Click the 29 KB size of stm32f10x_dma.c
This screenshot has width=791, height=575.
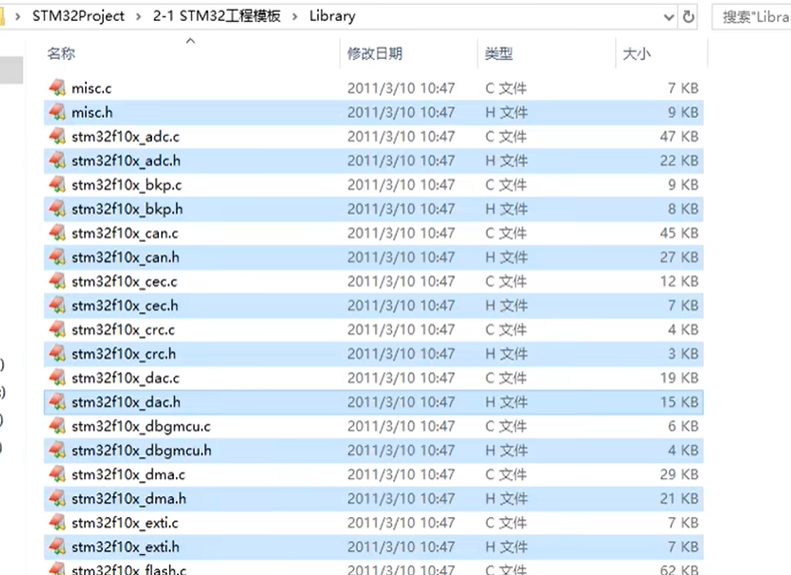click(679, 475)
